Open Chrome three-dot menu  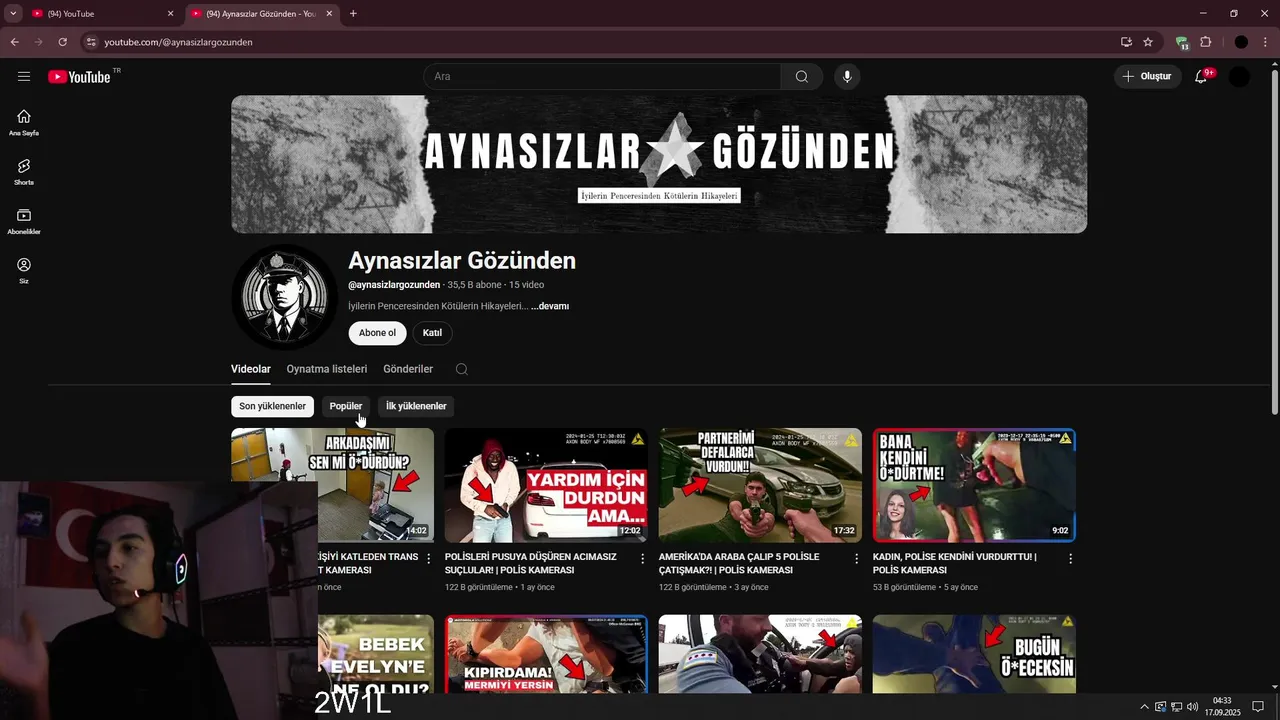point(1265,42)
